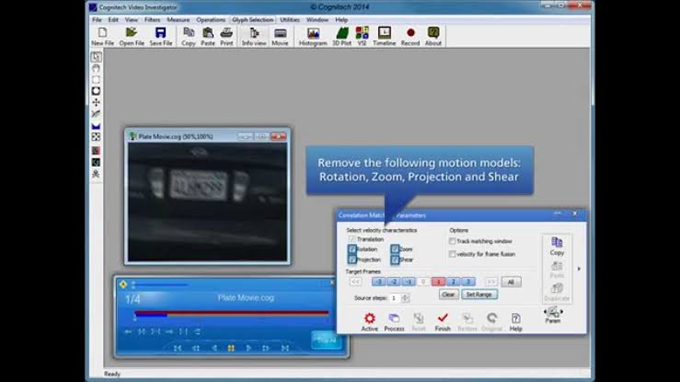Open the Window menu
The height and width of the screenshot is (382, 680).
pyautogui.click(x=317, y=20)
